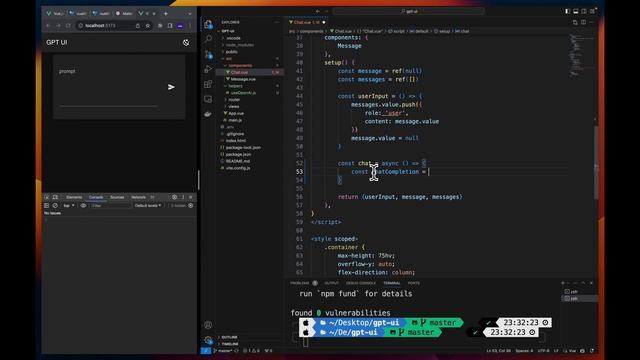The image size is (640, 360).
Task: Split the editor right
Action: click(583, 22)
